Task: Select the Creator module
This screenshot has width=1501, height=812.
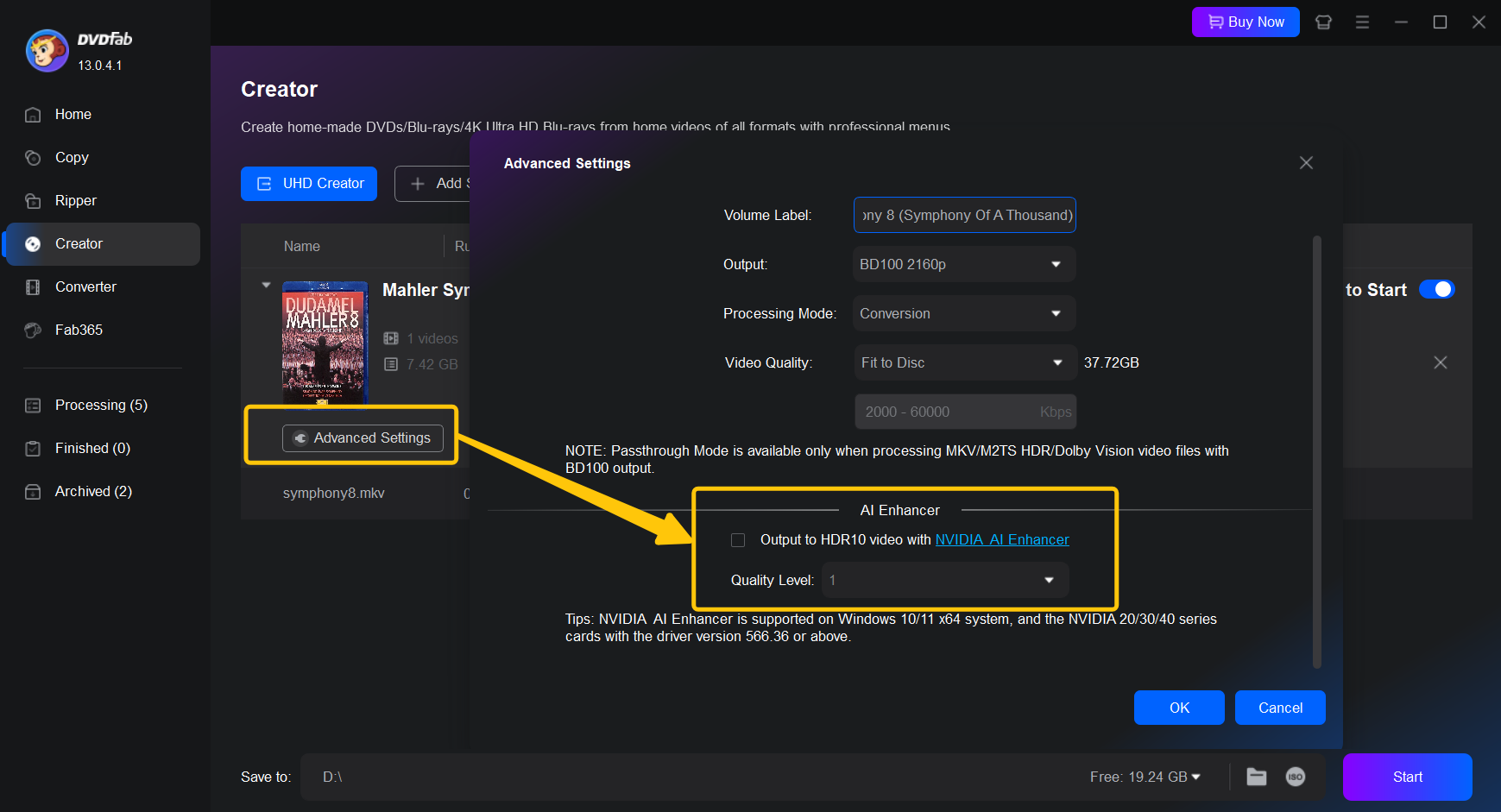Action: tap(103, 244)
